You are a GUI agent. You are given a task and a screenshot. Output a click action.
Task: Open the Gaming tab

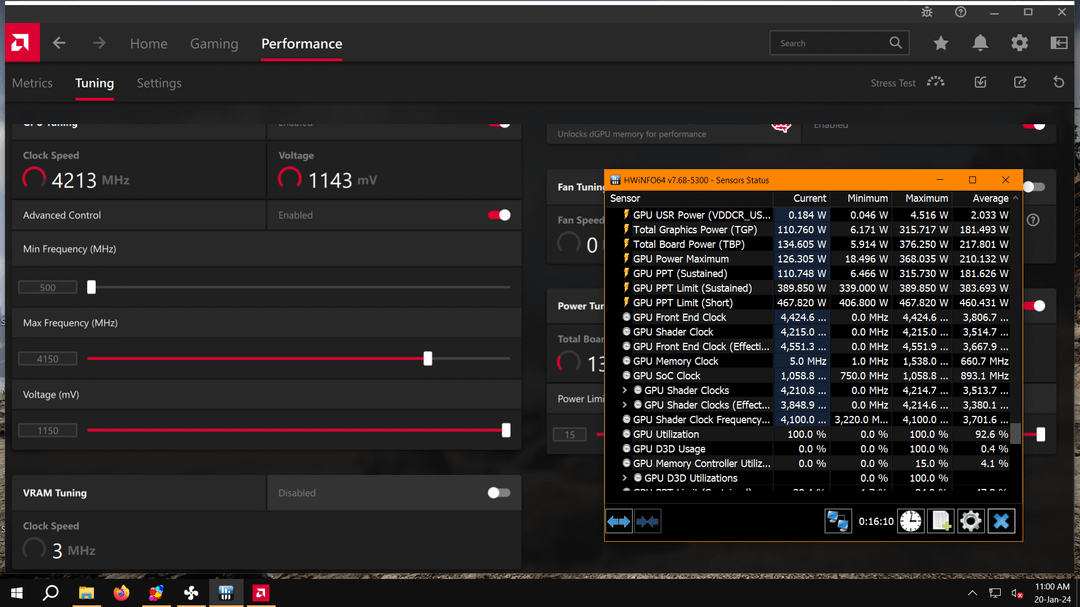click(x=214, y=43)
